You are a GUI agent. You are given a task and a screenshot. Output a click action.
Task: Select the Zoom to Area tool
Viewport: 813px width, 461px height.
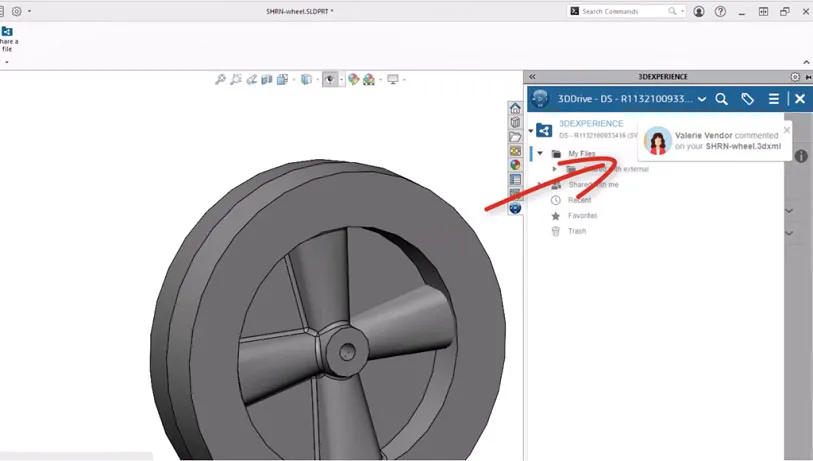point(236,79)
